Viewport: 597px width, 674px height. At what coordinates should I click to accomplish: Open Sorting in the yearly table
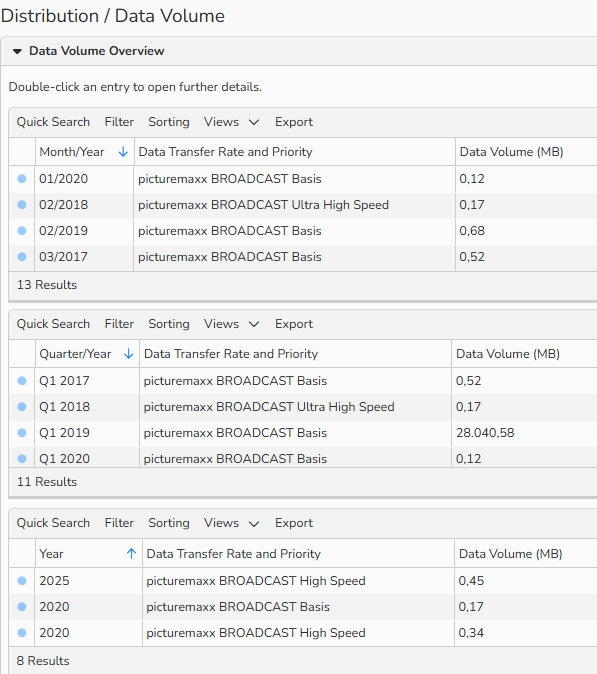coord(169,523)
